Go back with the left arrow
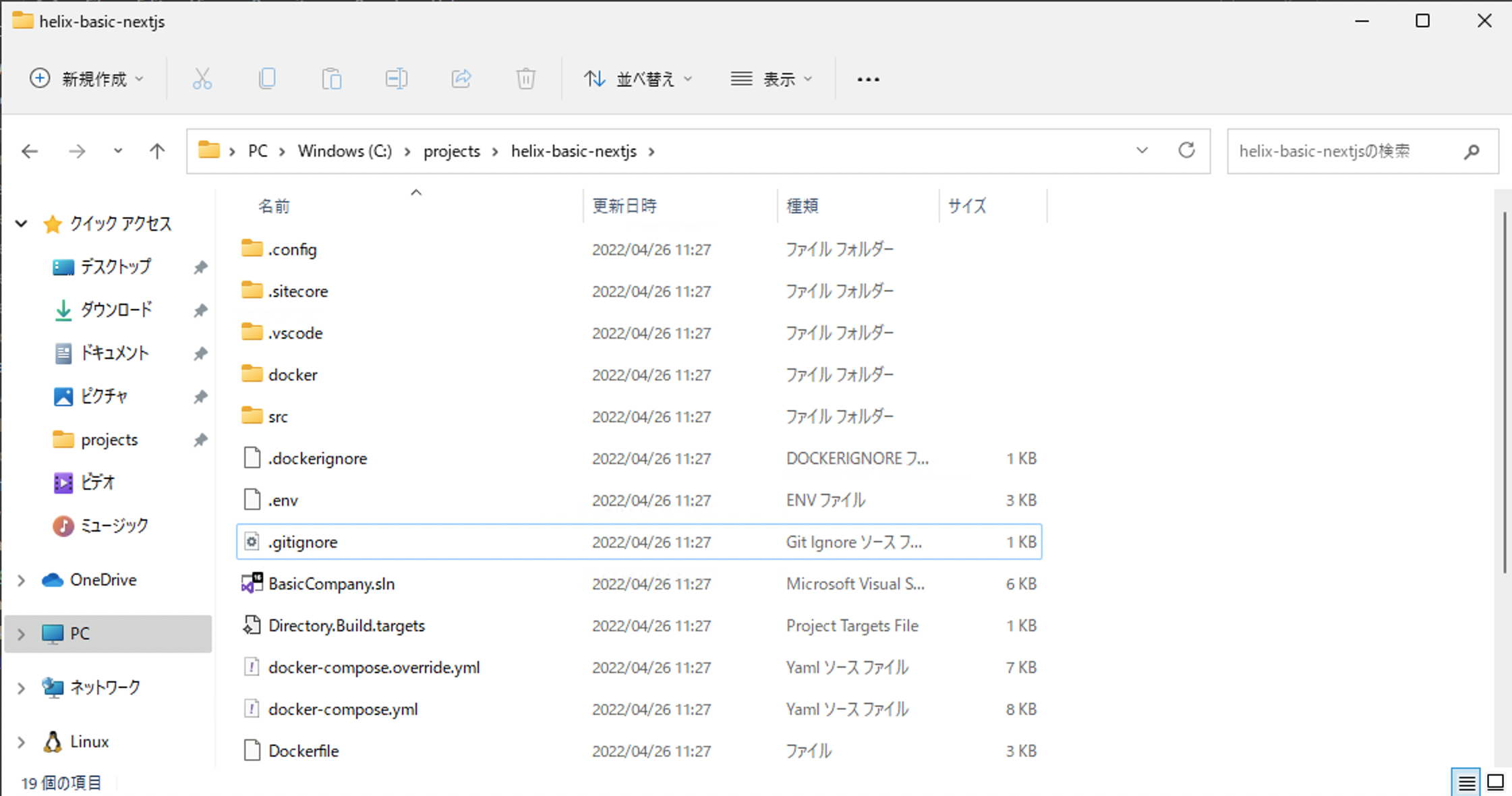Screen dimensions: 1512x796 [x=30, y=151]
